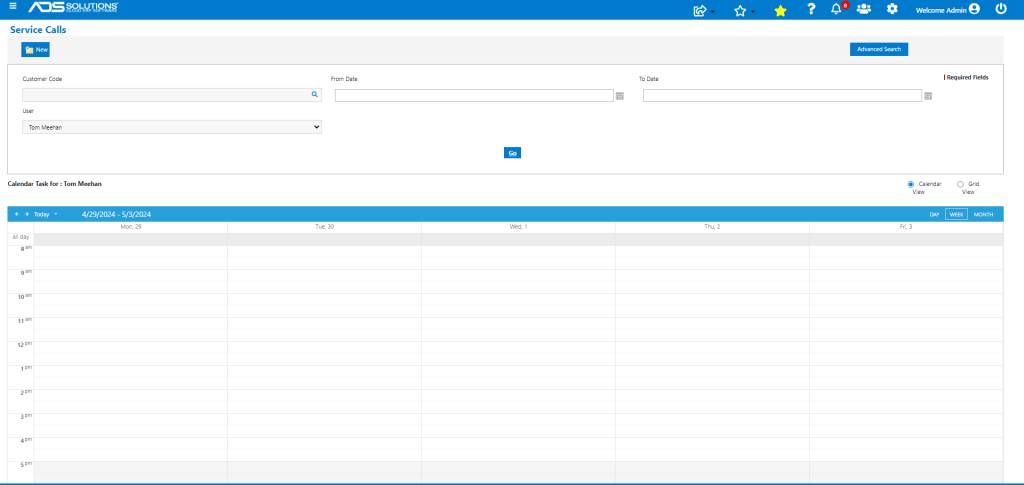Open the To Date calendar picker icon
The width and height of the screenshot is (1024, 485).
928,96
